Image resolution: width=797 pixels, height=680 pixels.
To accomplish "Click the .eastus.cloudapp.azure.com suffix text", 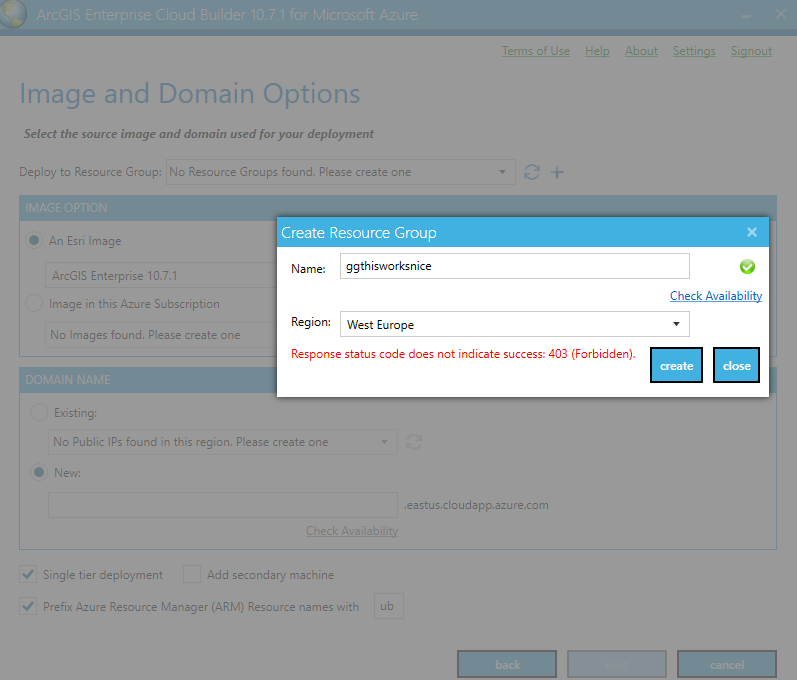I will pos(476,505).
